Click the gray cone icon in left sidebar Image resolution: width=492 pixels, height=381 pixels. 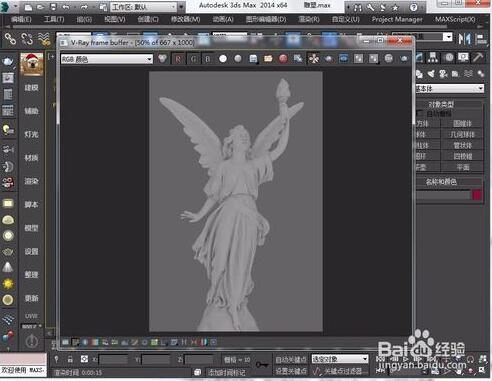pyautogui.click(x=8, y=267)
